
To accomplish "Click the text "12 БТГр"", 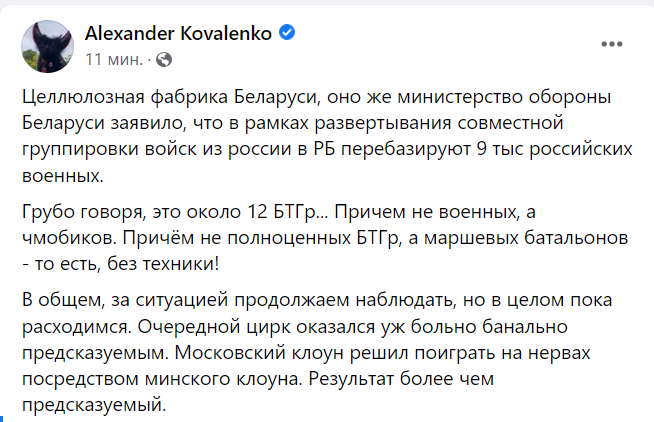I will coord(288,212).
